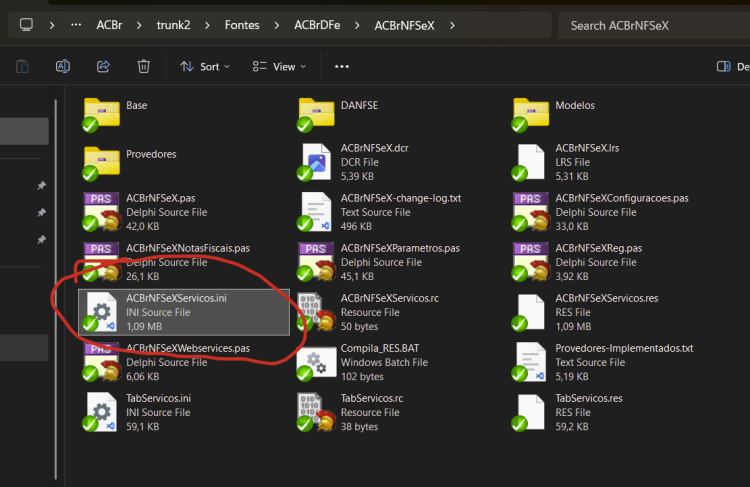Select ACBrNFSeXServicos.rc resource icon
The image size is (750, 487).
[316, 312]
